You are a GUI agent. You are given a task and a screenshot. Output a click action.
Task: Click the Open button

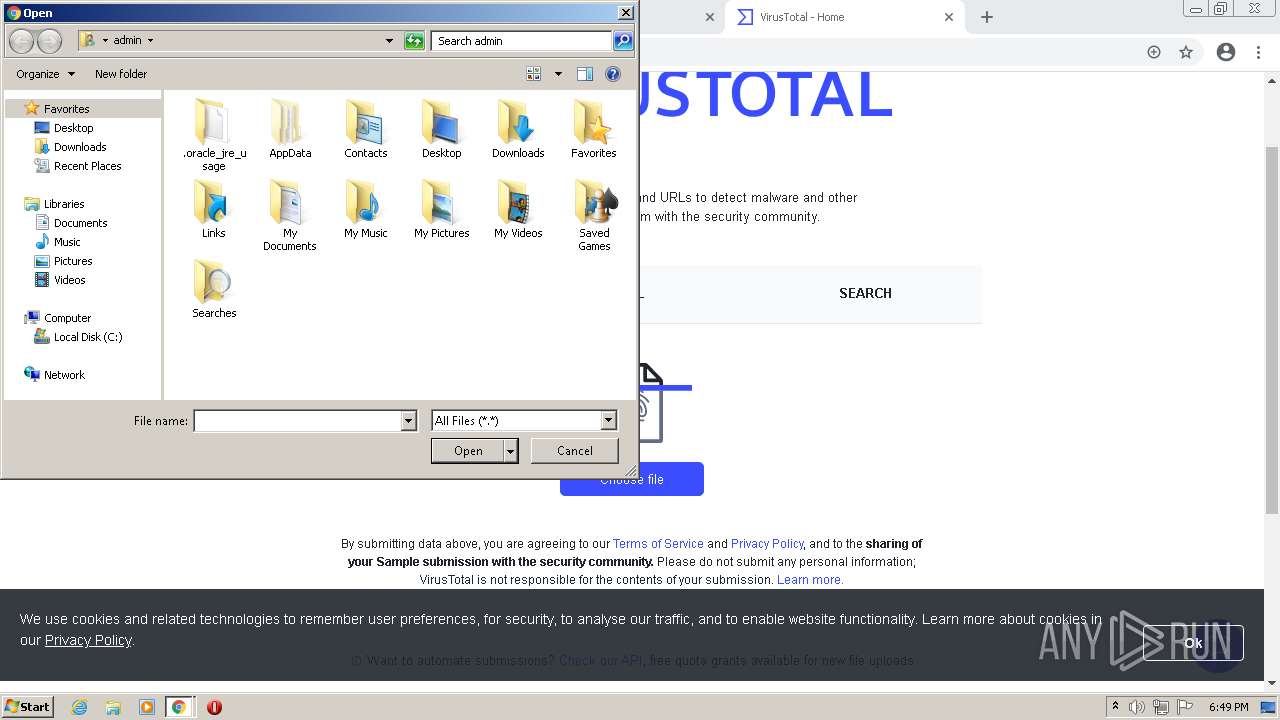pos(468,451)
